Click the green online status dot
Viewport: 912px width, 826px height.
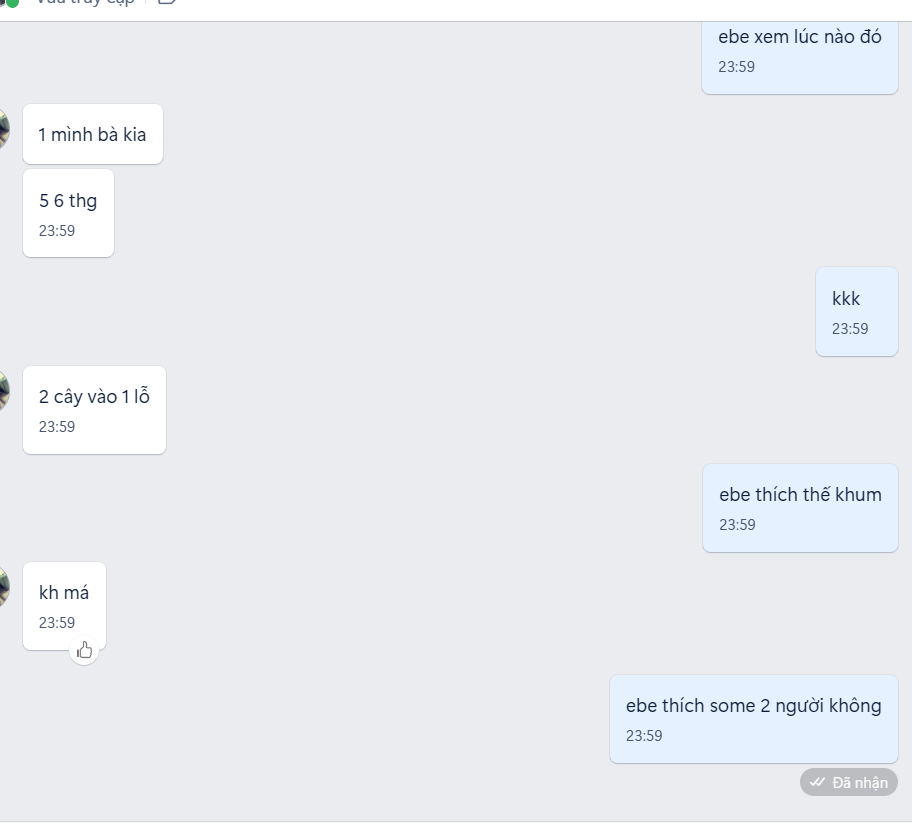pyautogui.click(x=12, y=3)
